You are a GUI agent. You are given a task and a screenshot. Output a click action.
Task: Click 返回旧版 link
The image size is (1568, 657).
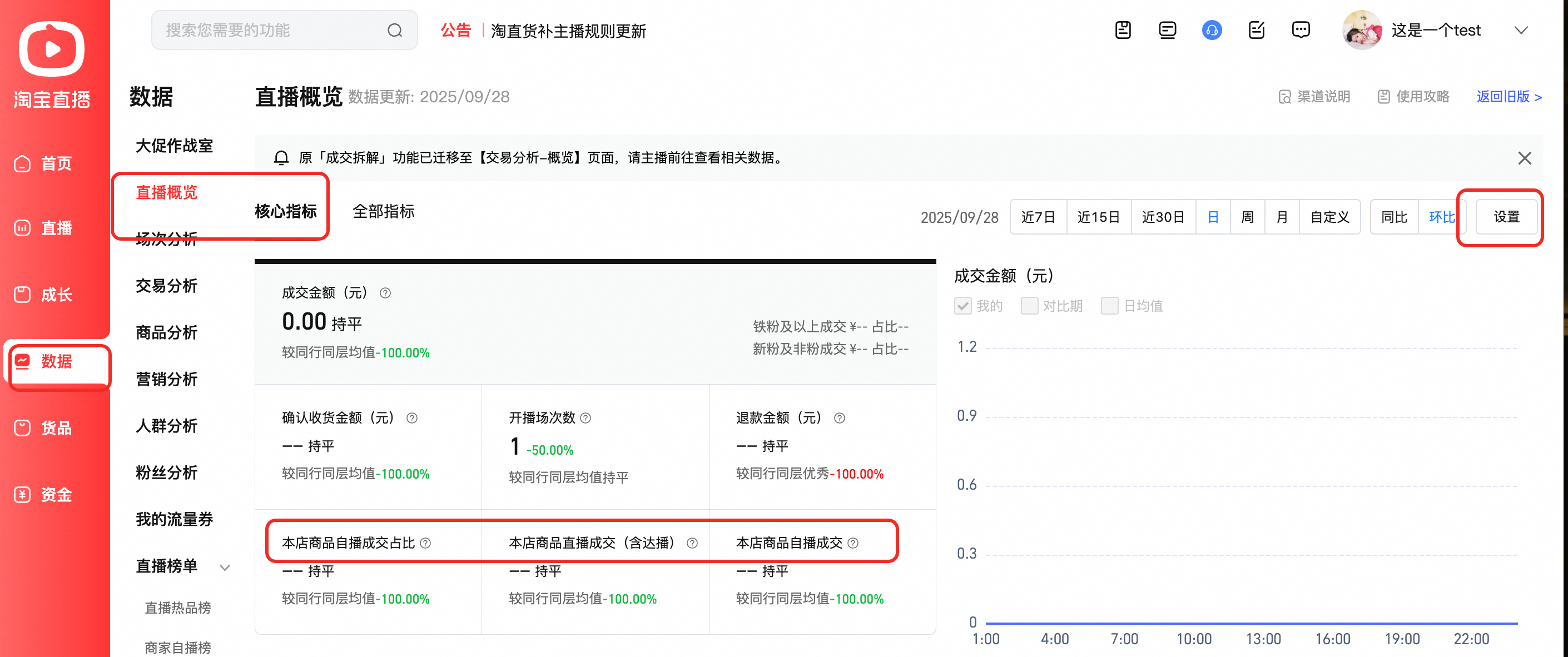pos(1509,97)
